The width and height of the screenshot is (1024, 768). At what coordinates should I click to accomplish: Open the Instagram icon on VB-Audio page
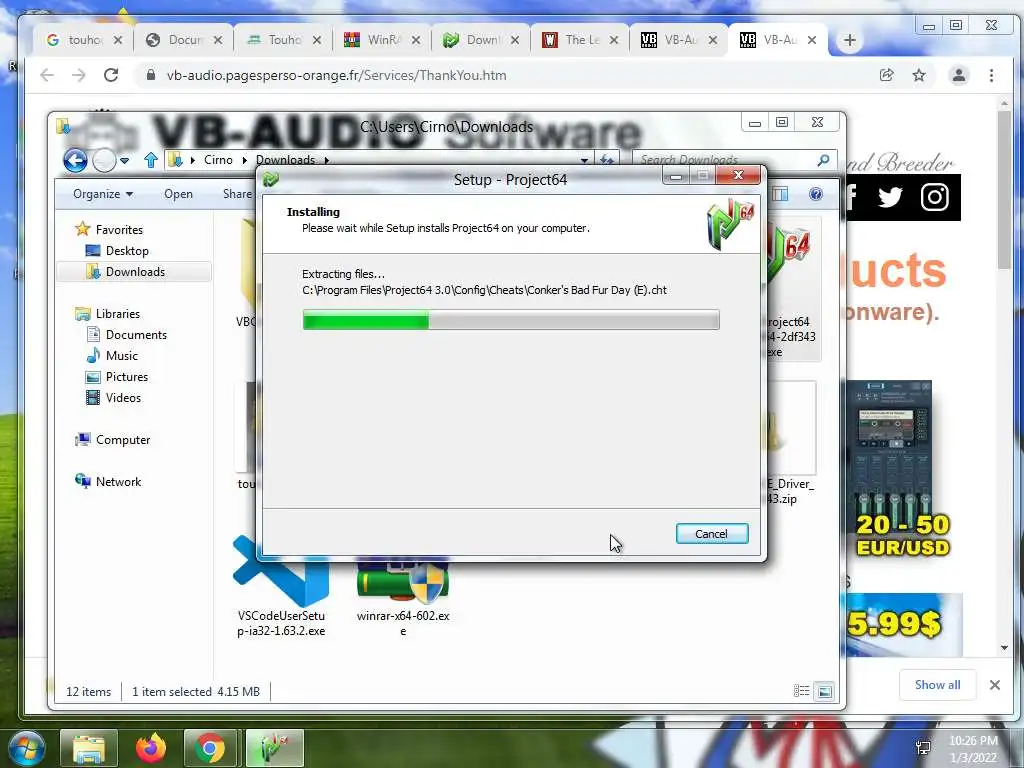(x=935, y=197)
